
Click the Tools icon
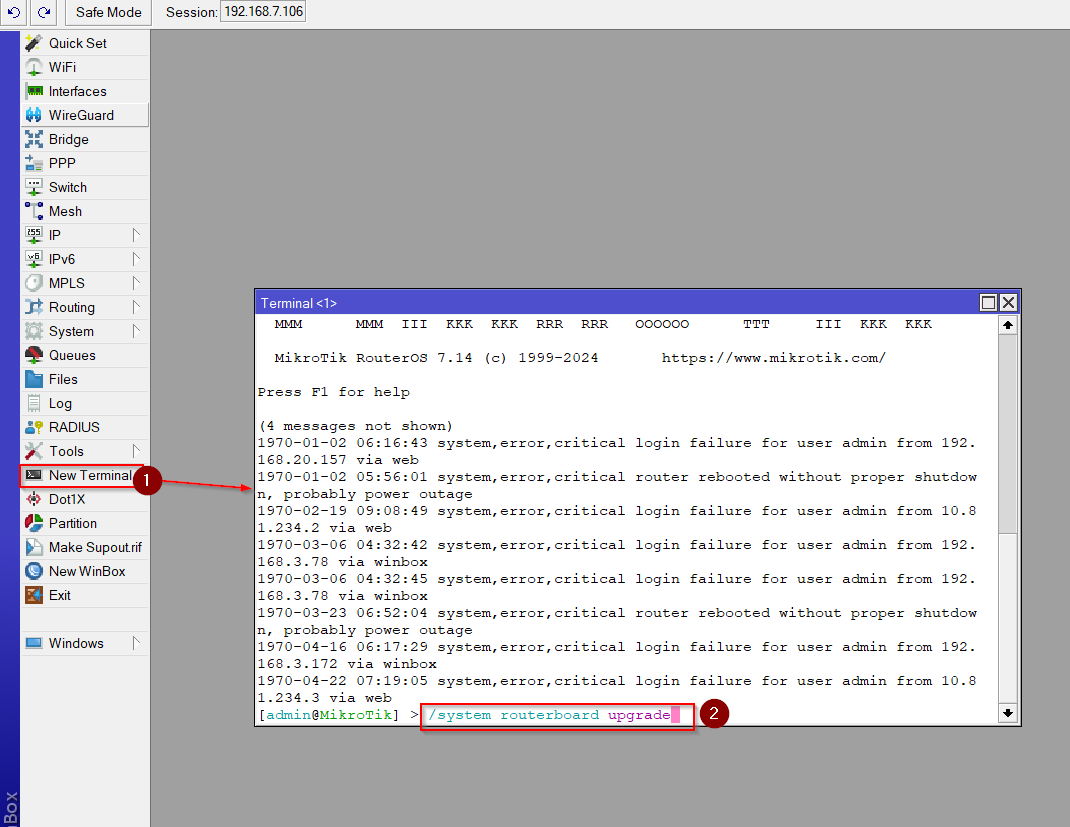tap(33, 452)
